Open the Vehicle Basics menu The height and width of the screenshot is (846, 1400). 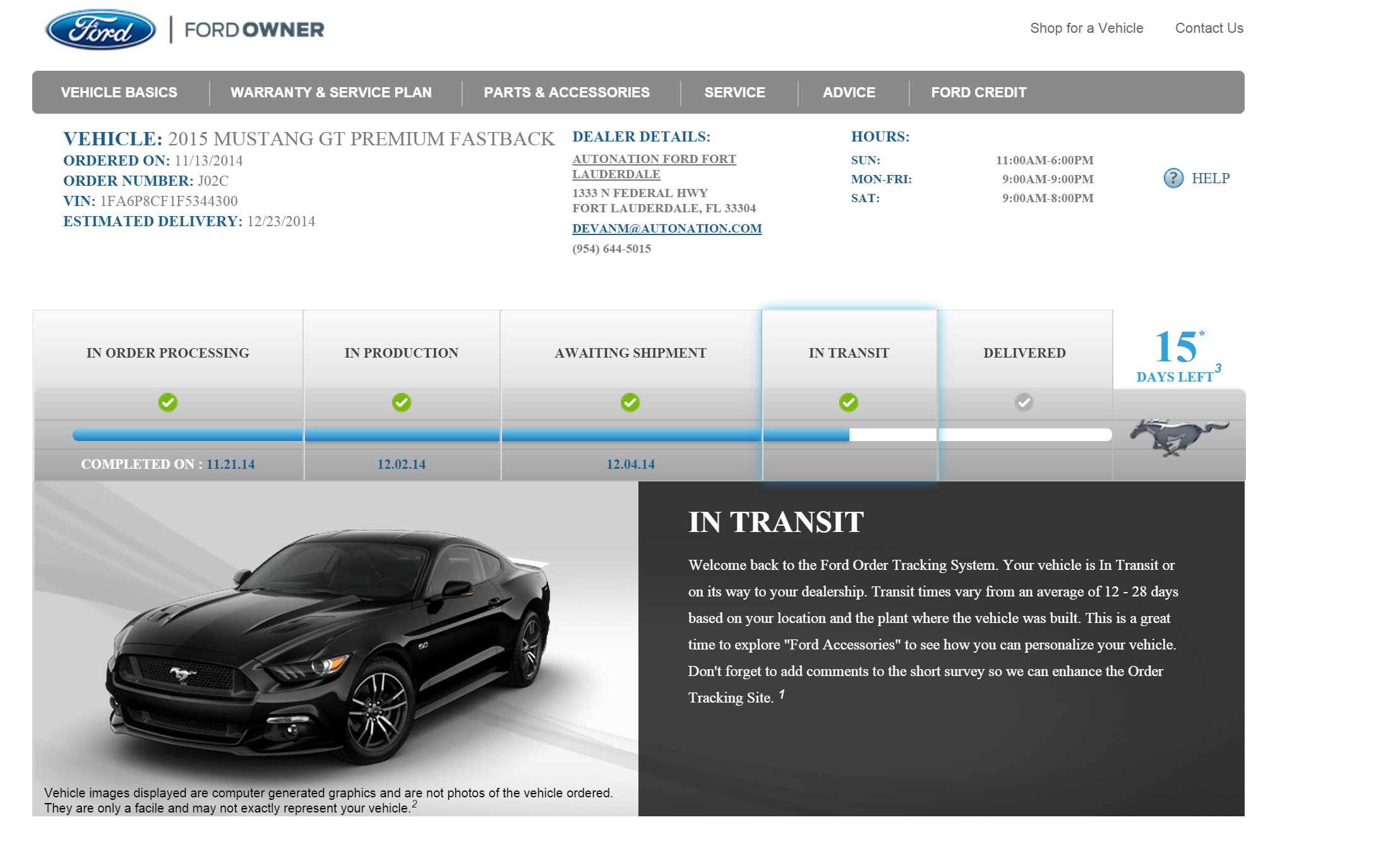(x=119, y=92)
